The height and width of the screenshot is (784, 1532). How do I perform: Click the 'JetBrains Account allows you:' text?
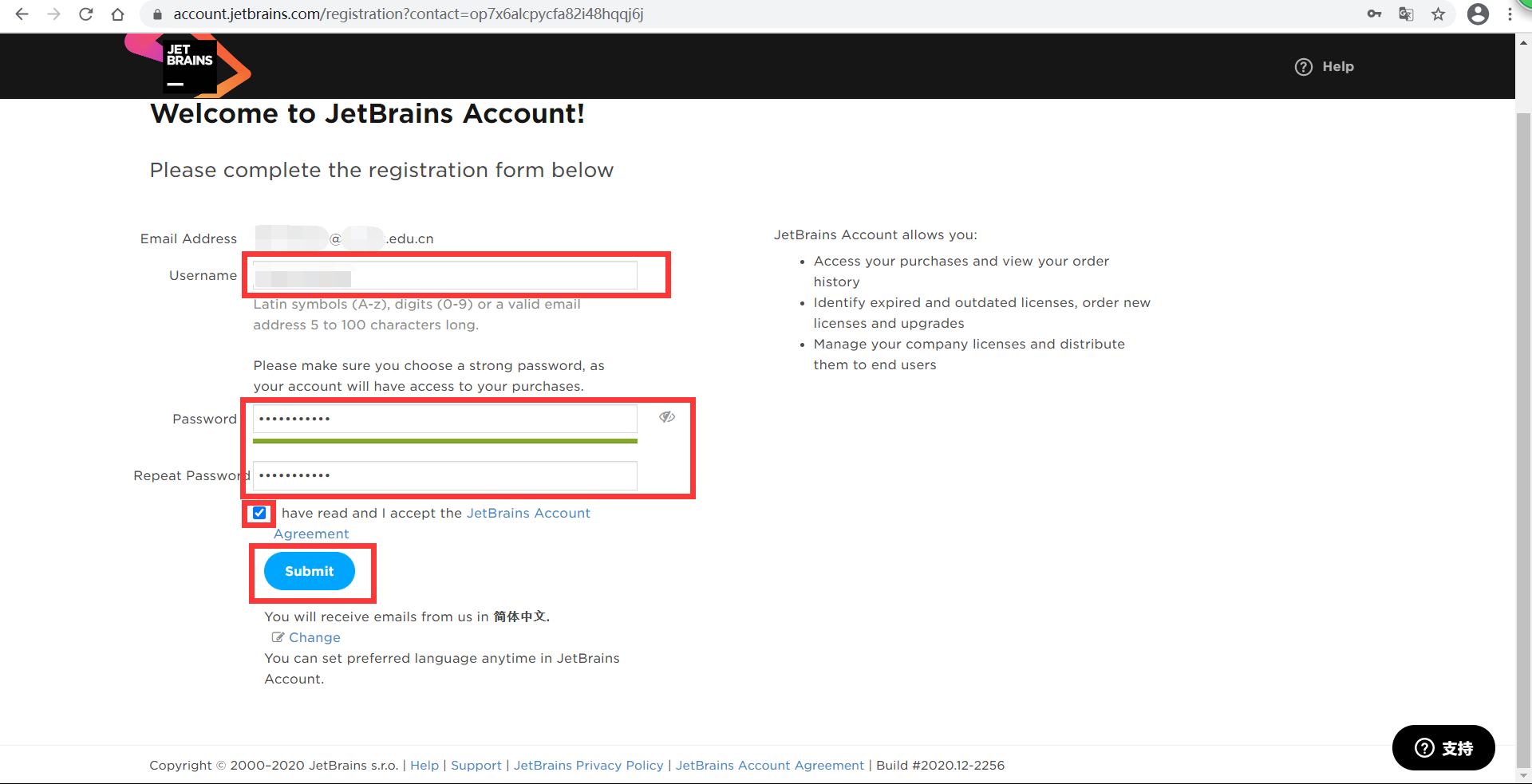click(875, 234)
